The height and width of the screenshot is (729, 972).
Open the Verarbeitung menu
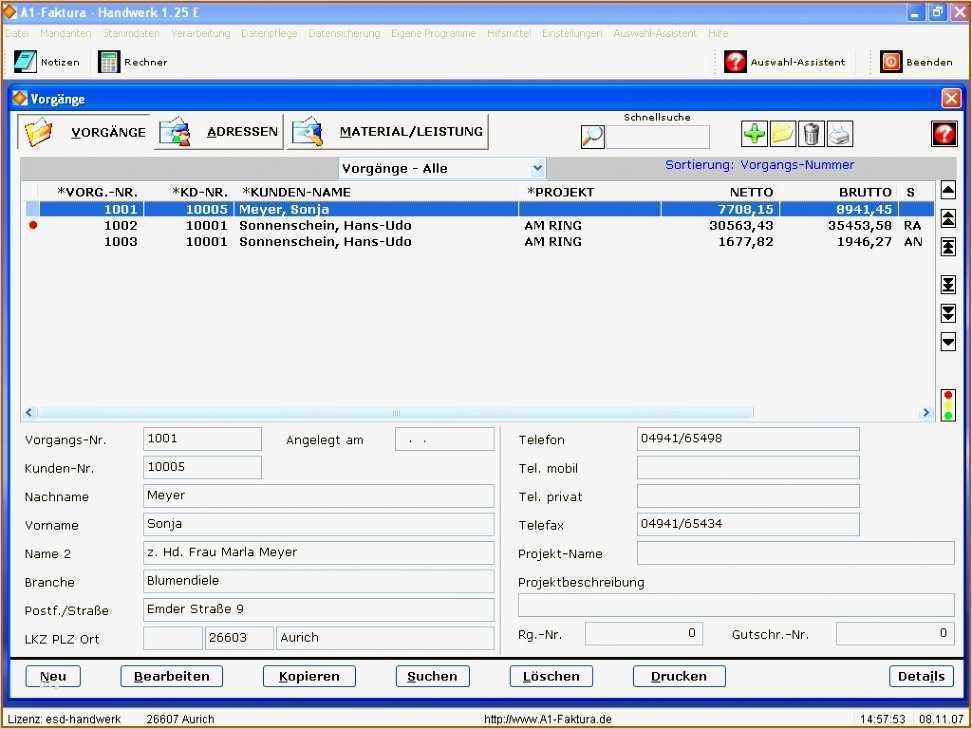pyautogui.click(x=201, y=33)
